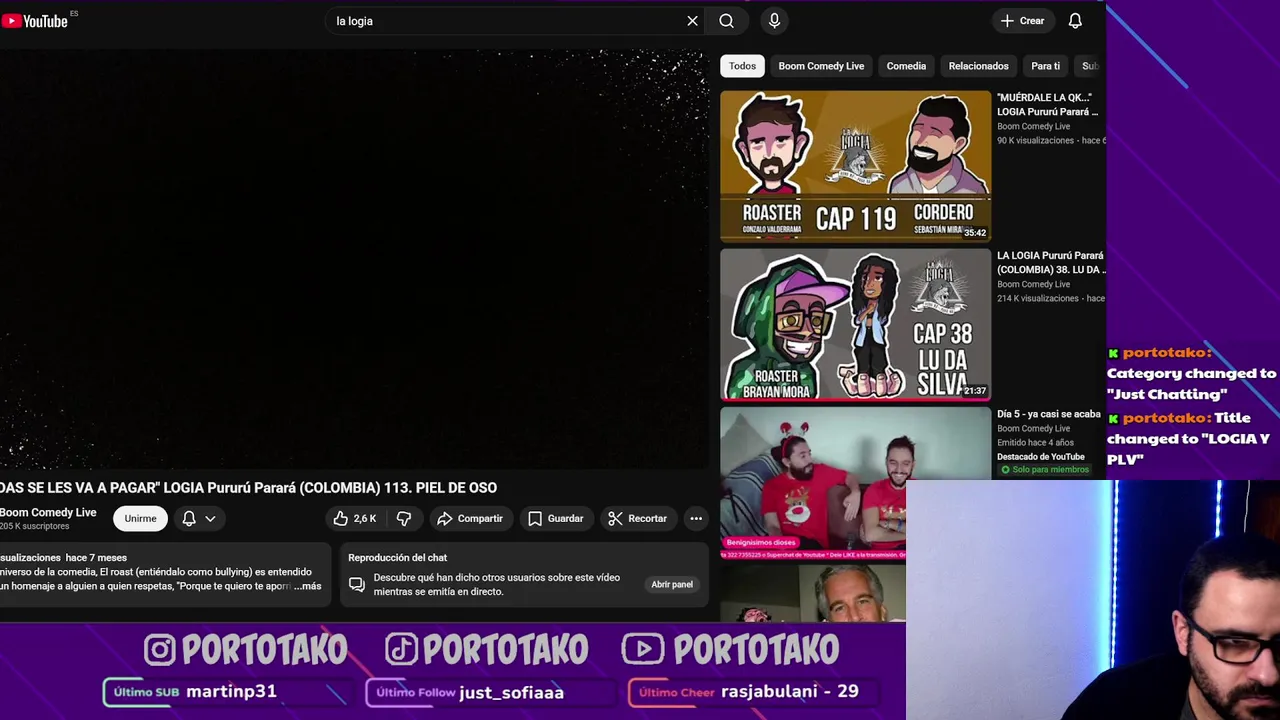
Task: Click chat message 'Title changed to LOGIA Y PLV'
Action: [x=1189, y=438]
